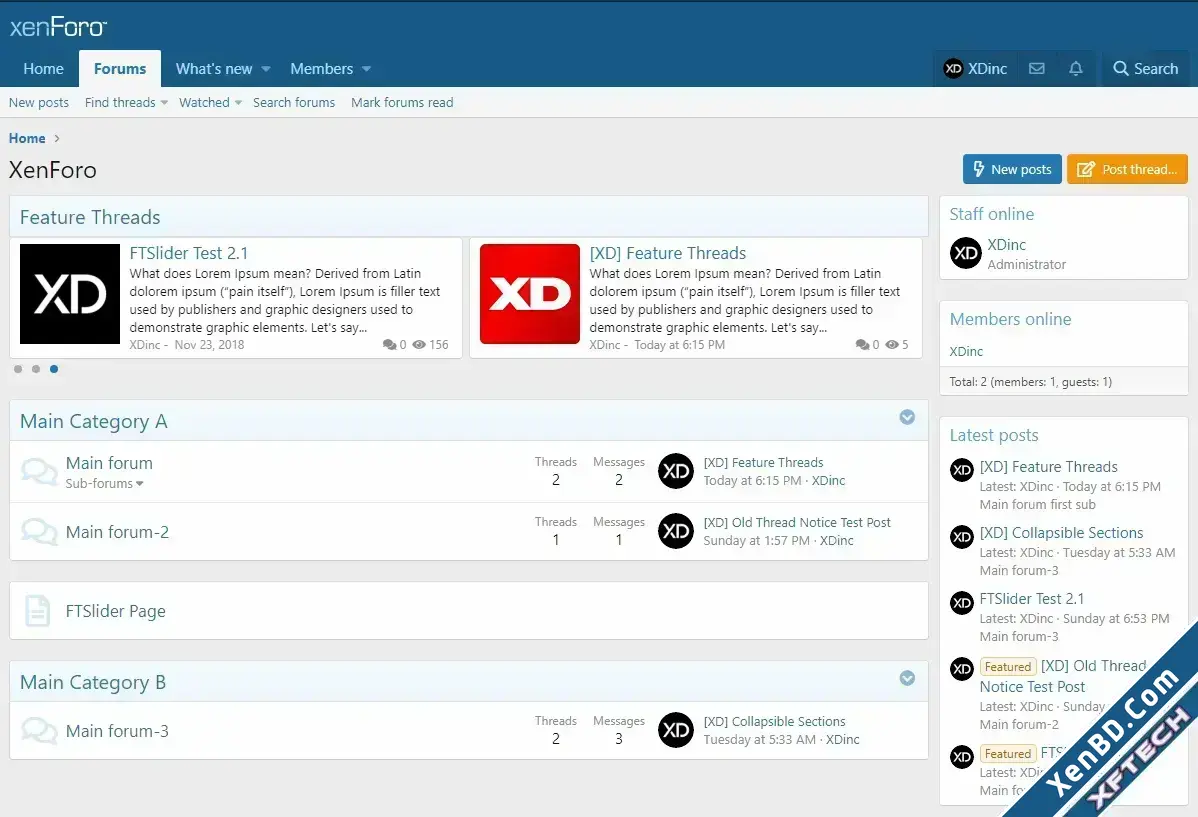Open the What's new tab
1198x817 pixels.
pyautogui.click(x=214, y=69)
